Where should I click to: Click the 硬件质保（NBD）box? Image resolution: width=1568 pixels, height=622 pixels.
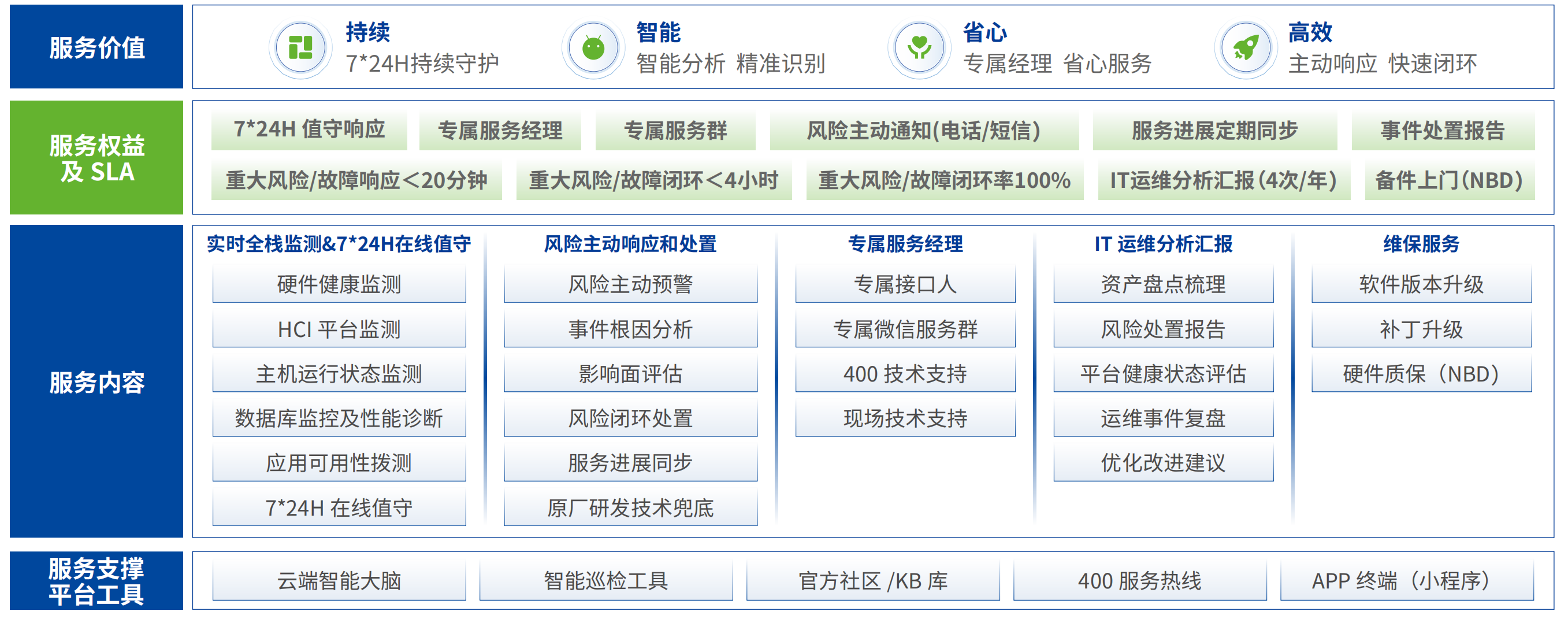tap(1421, 373)
